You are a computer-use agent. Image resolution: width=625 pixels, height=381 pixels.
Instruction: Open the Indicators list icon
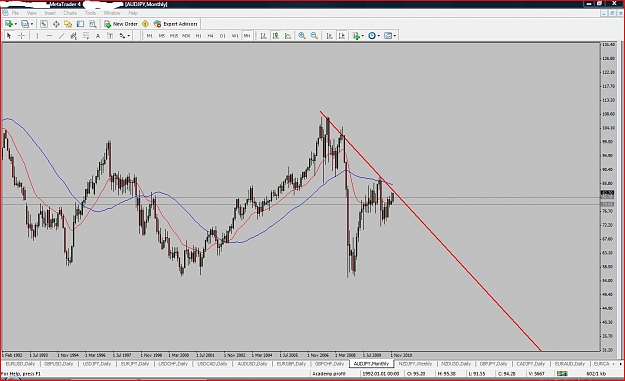point(356,36)
